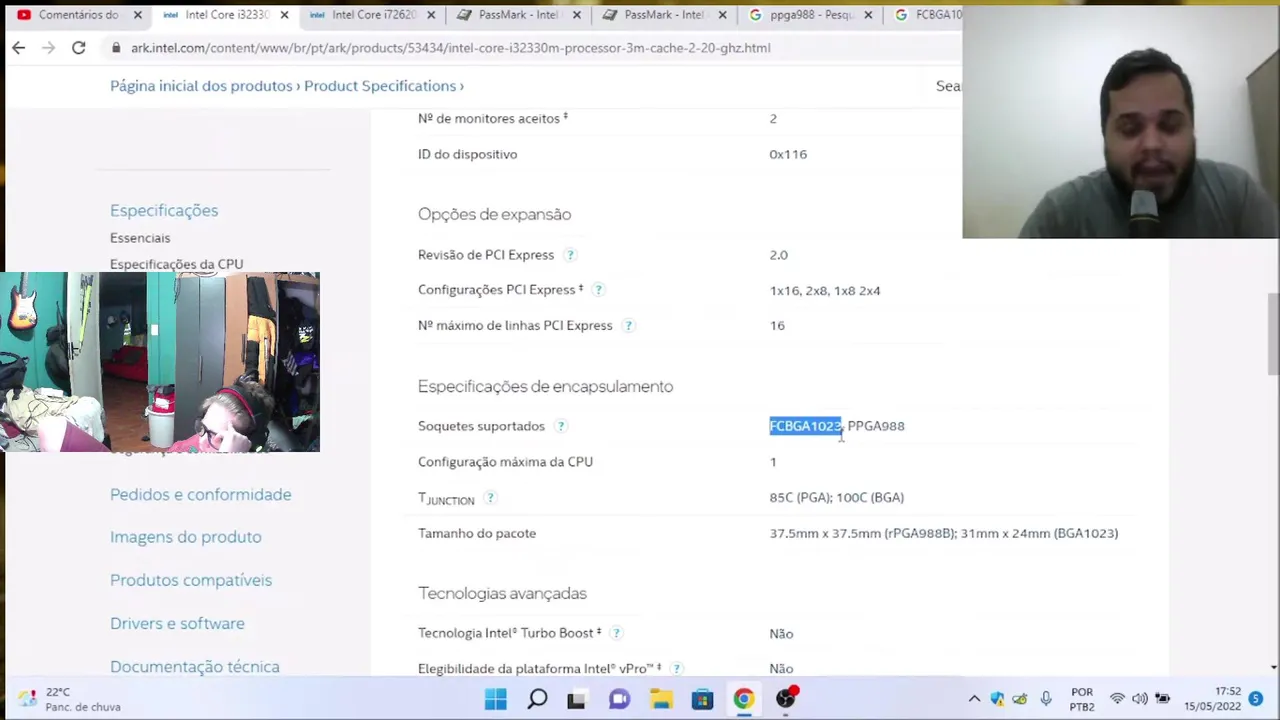Jump to Especificações da CPU section

click(x=176, y=264)
